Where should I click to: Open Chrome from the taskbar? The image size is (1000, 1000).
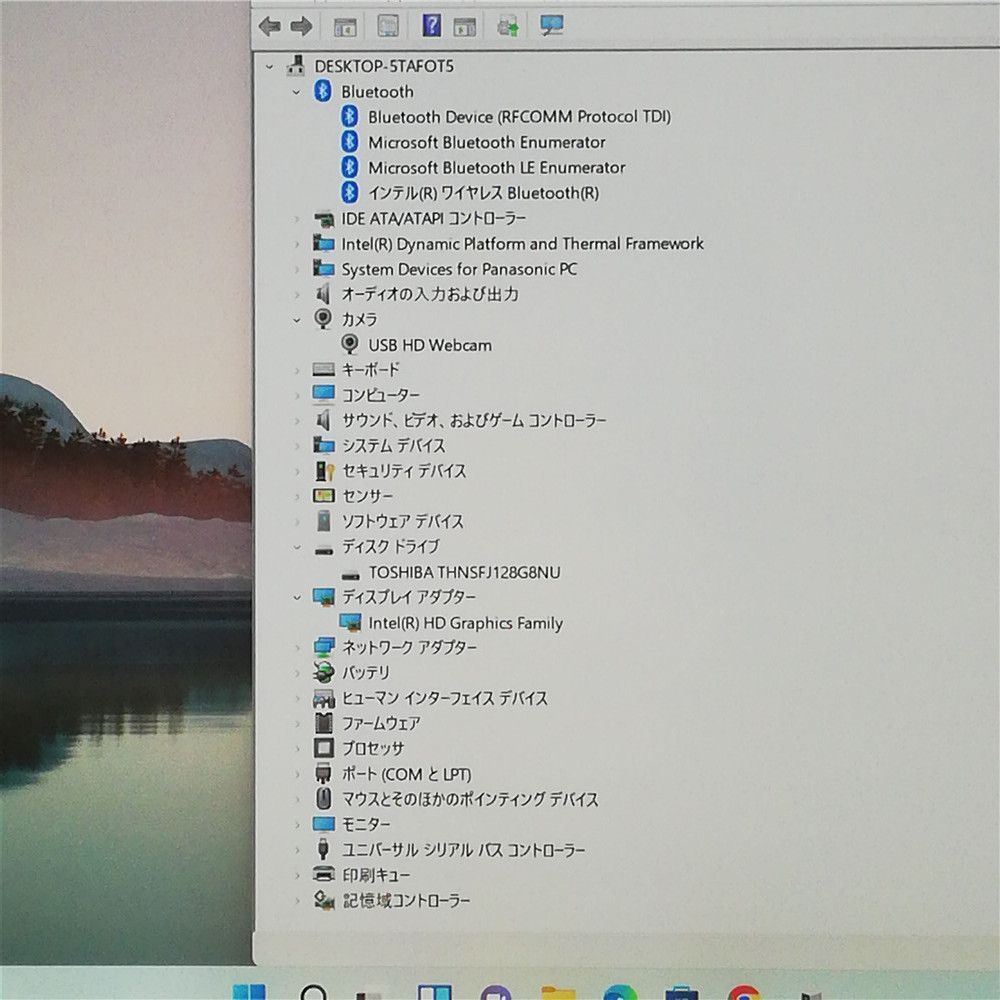pyautogui.click(x=744, y=992)
